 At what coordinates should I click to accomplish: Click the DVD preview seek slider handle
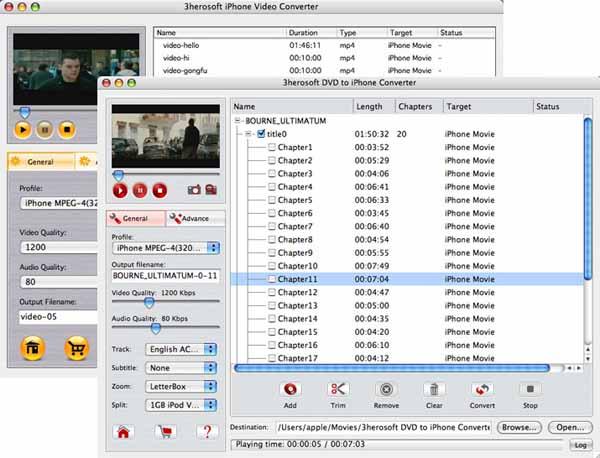point(119,175)
